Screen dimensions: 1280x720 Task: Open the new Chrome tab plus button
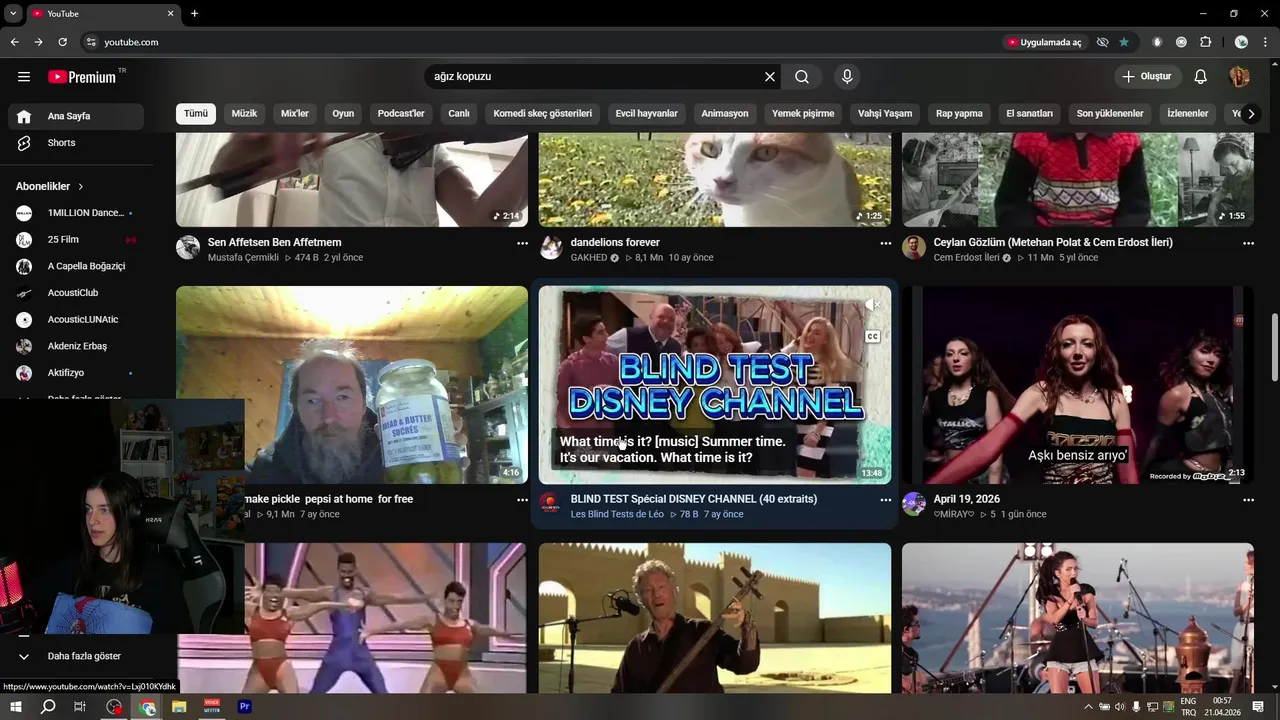pyautogui.click(x=194, y=13)
